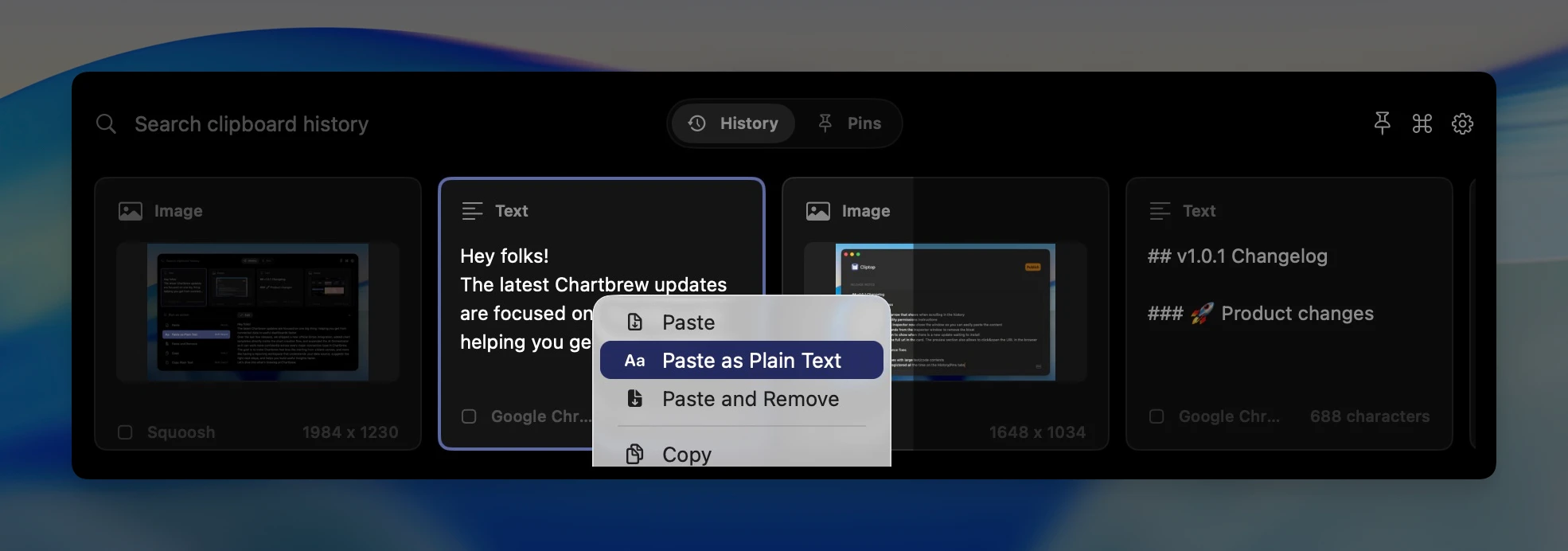The width and height of the screenshot is (1568, 551).
Task: Choose Copy from the context menu
Action: coord(742,454)
